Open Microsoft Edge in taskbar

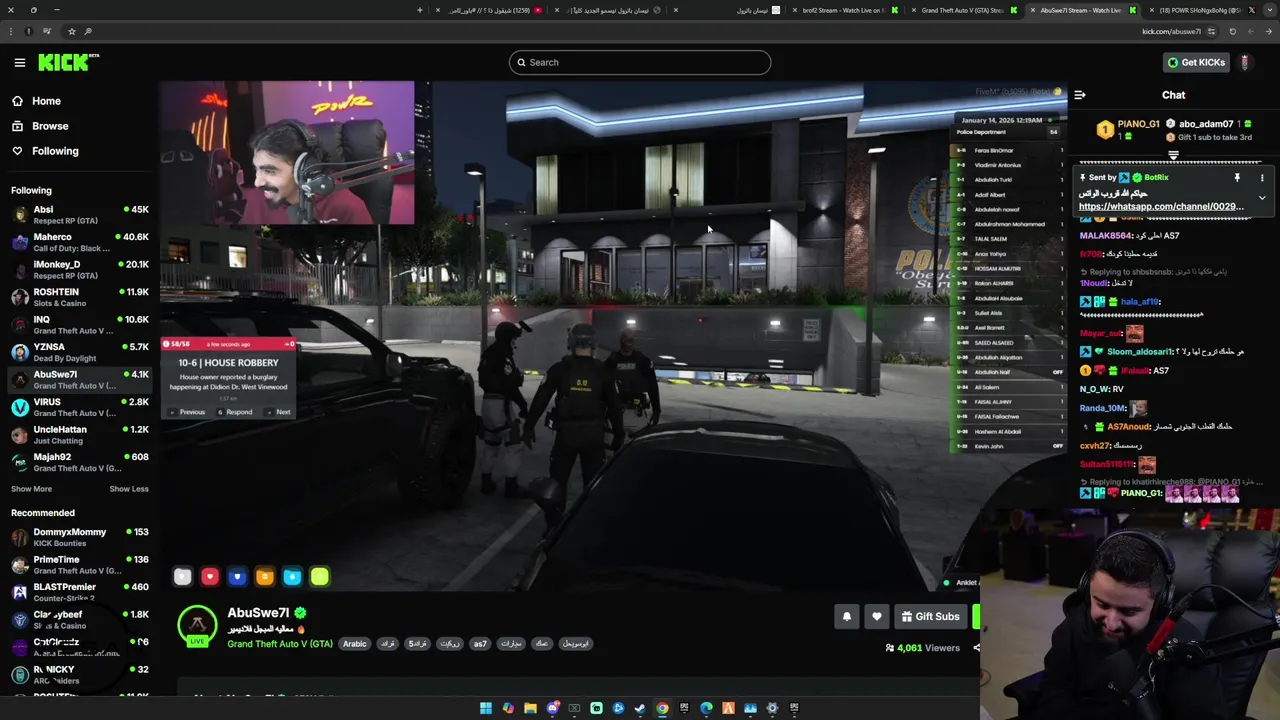[x=706, y=708]
